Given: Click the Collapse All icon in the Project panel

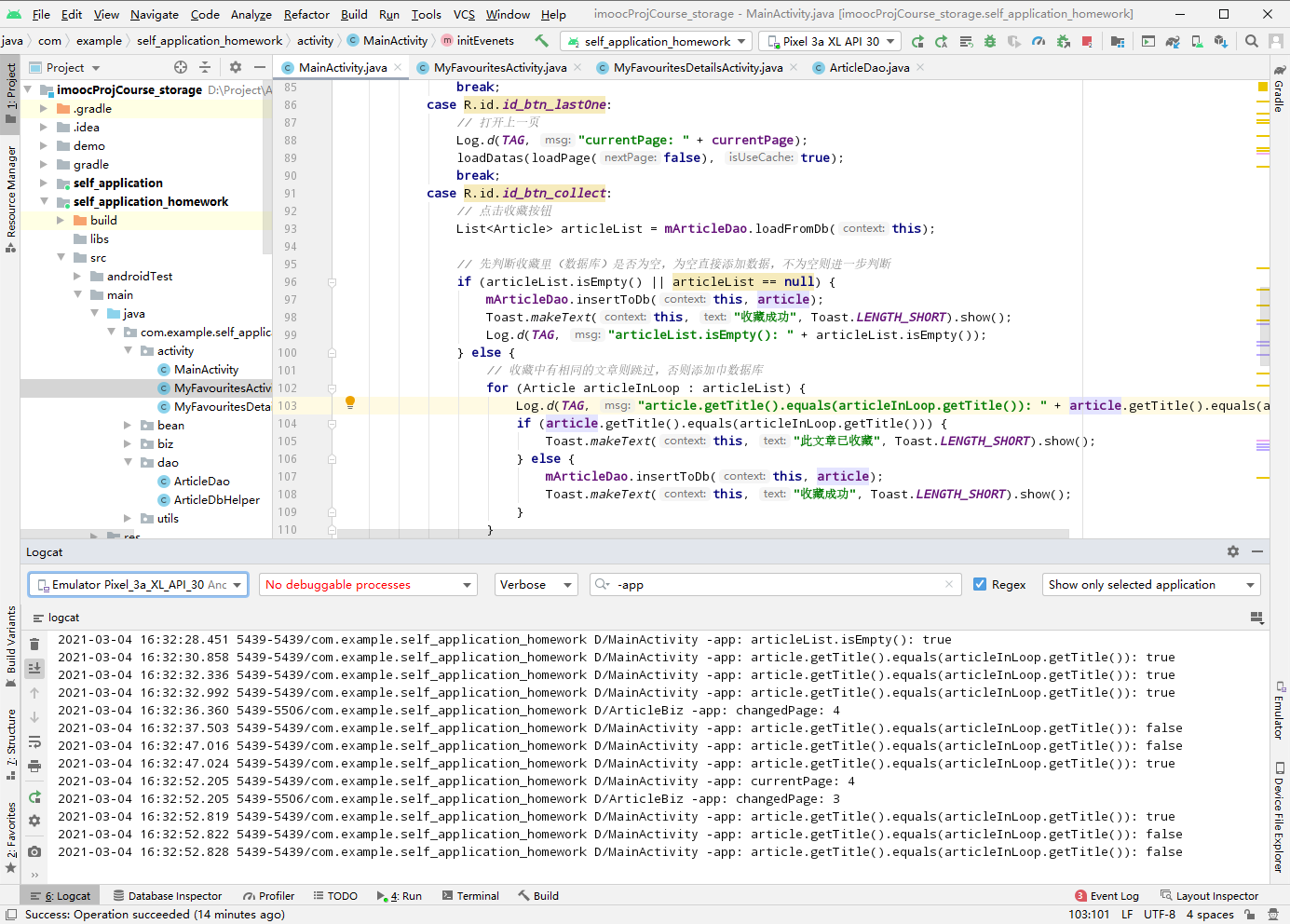Looking at the screenshot, I should pos(206,67).
